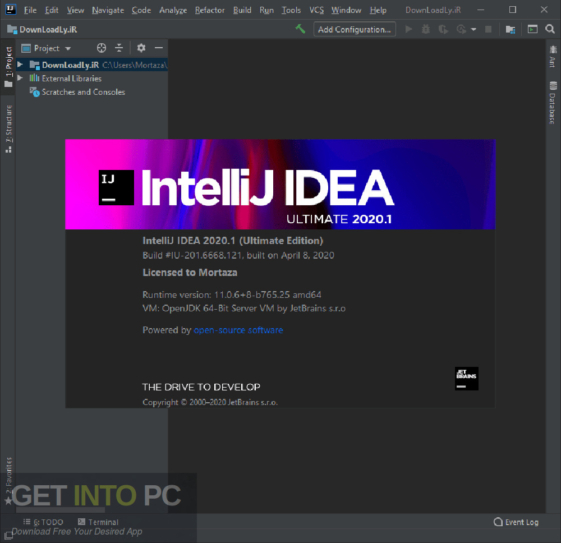Click Add Configuration button
Image resolution: width=561 pixels, height=543 pixels.
[355, 29]
